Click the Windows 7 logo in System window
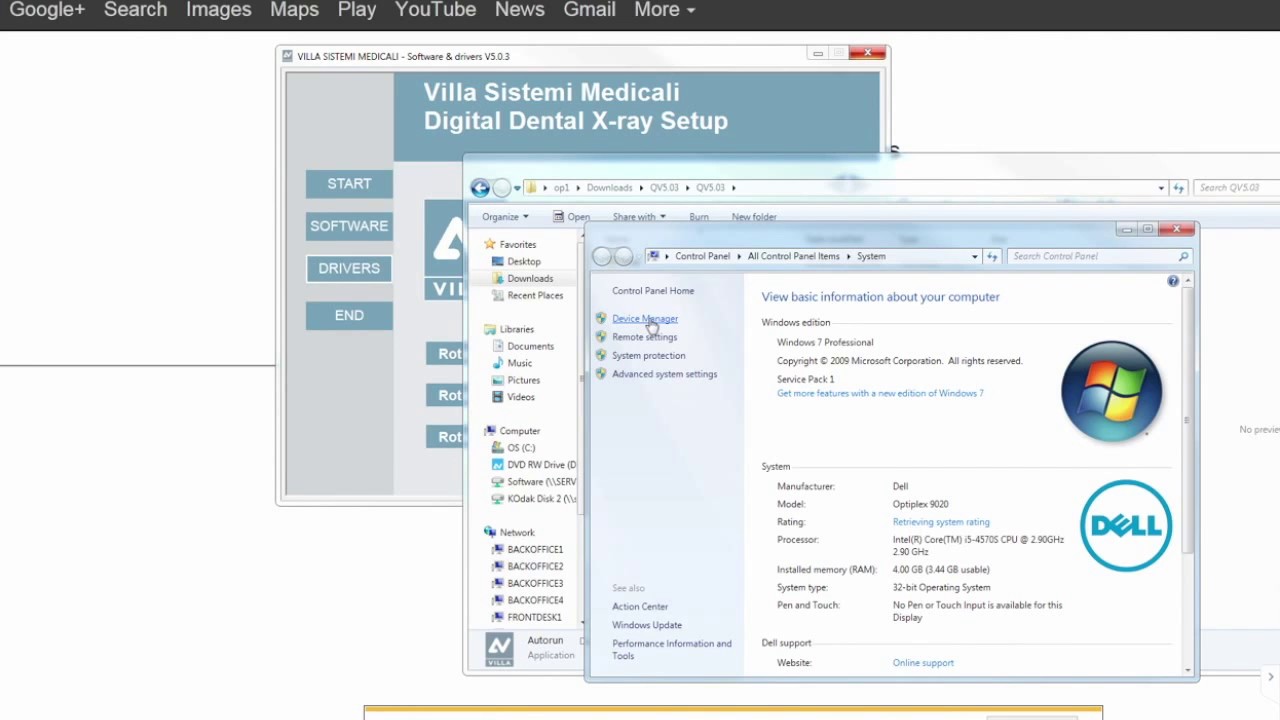 pyautogui.click(x=1112, y=391)
